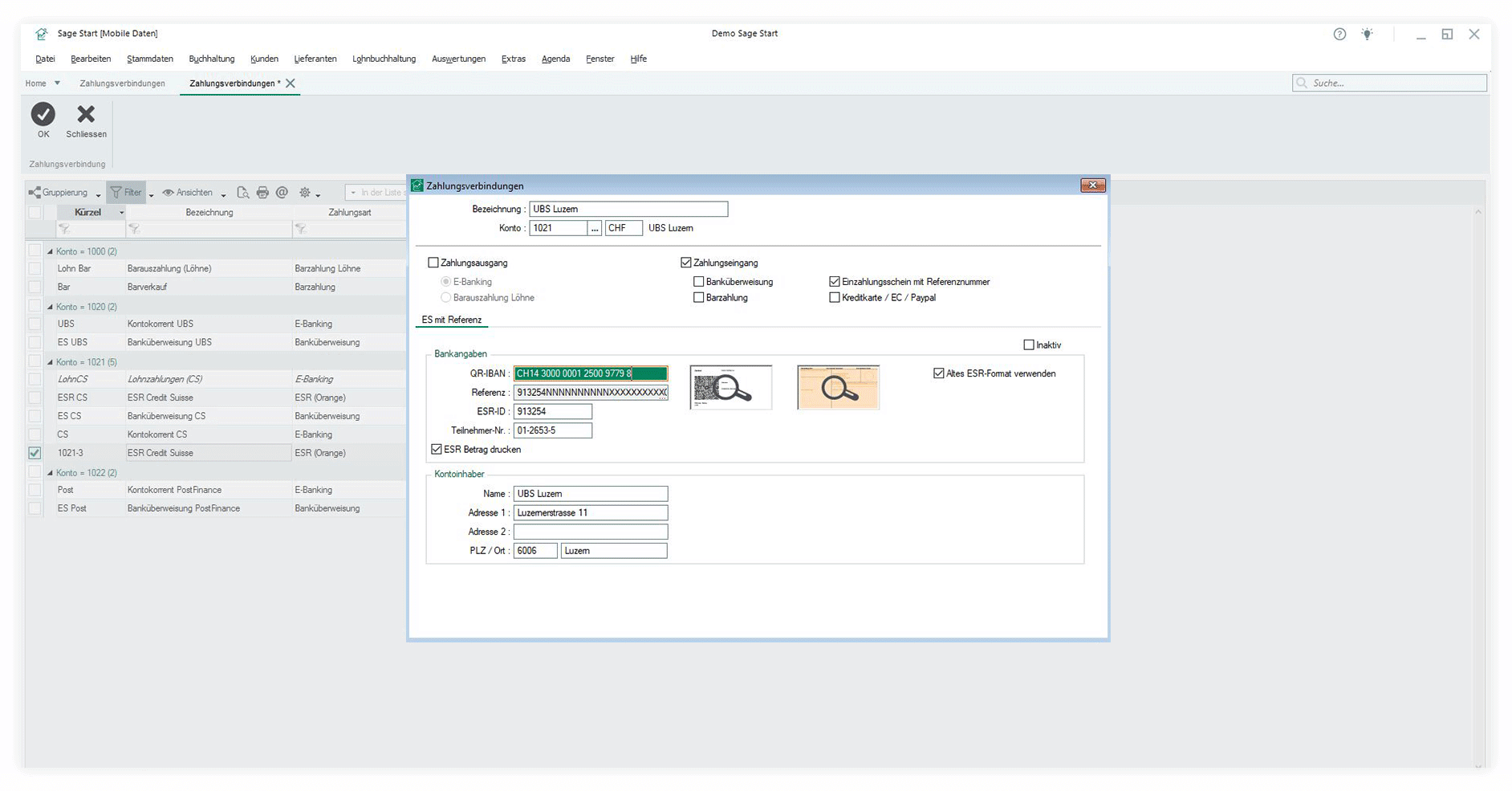Open Ansichten eye icon views
The width and height of the screenshot is (1512, 791).
tap(187, 193)
